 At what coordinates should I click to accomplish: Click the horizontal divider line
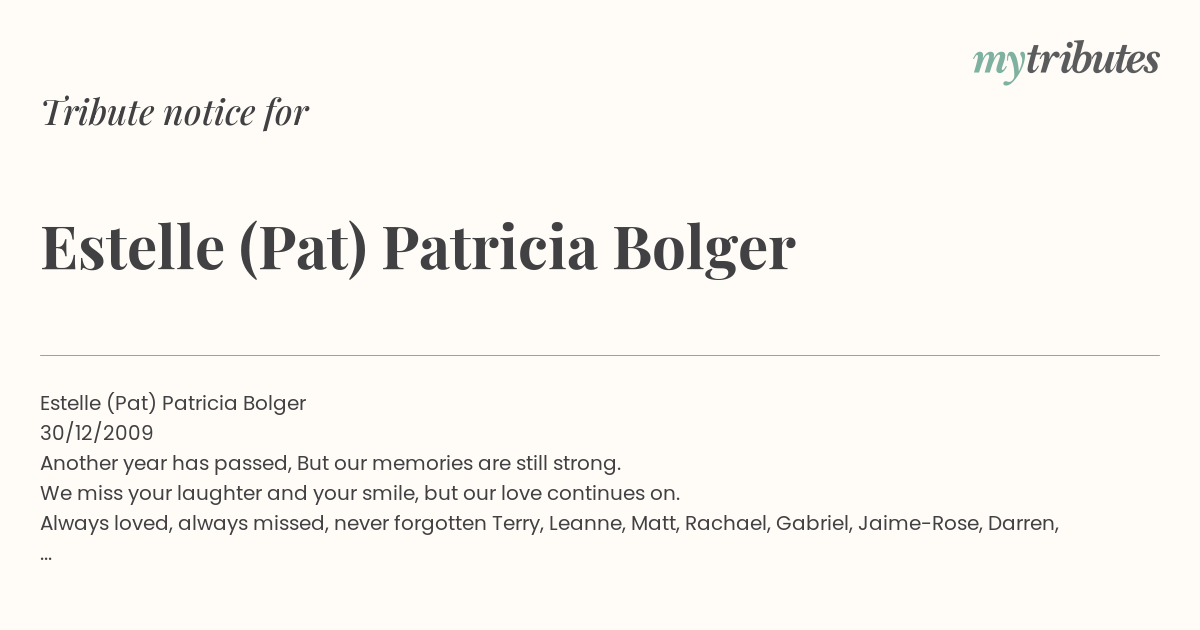pyautogui.click(x=600, y=355)
